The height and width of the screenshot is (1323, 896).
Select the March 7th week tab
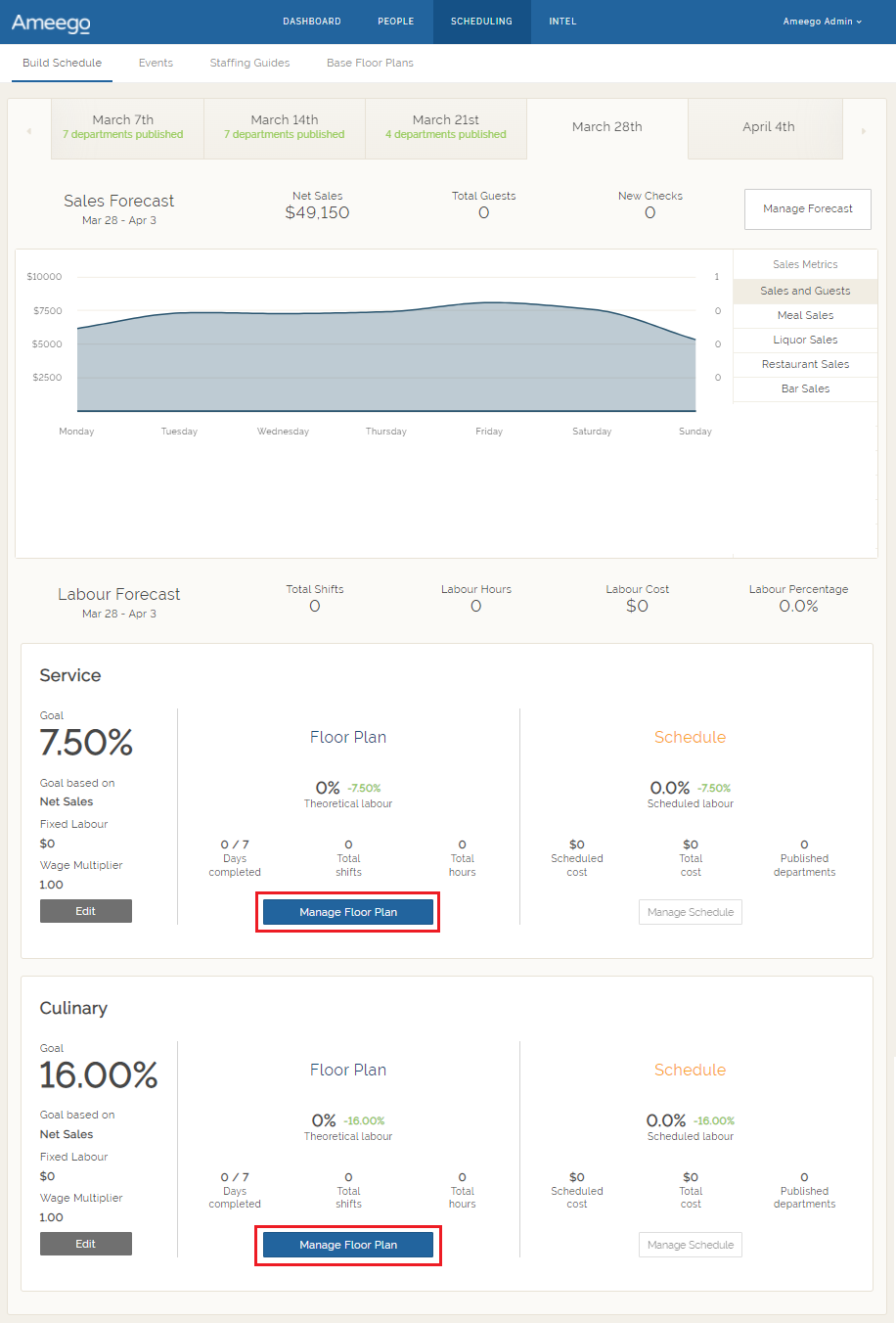[x=123, y=127]
